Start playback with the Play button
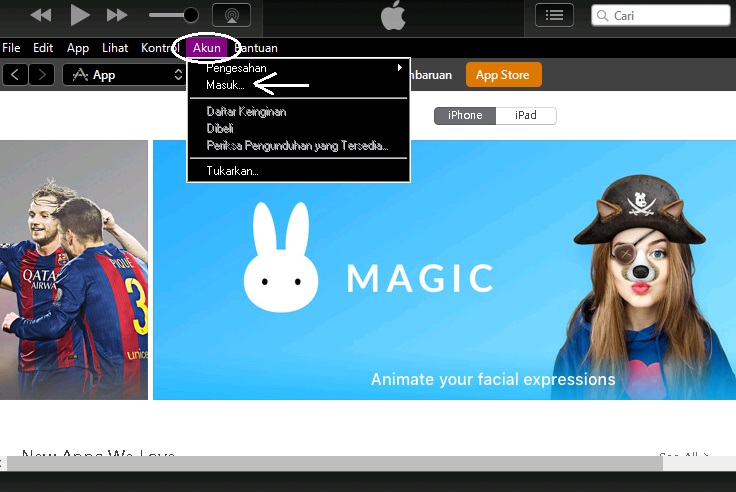Screen dimensions: 736x492 (80, 15)
